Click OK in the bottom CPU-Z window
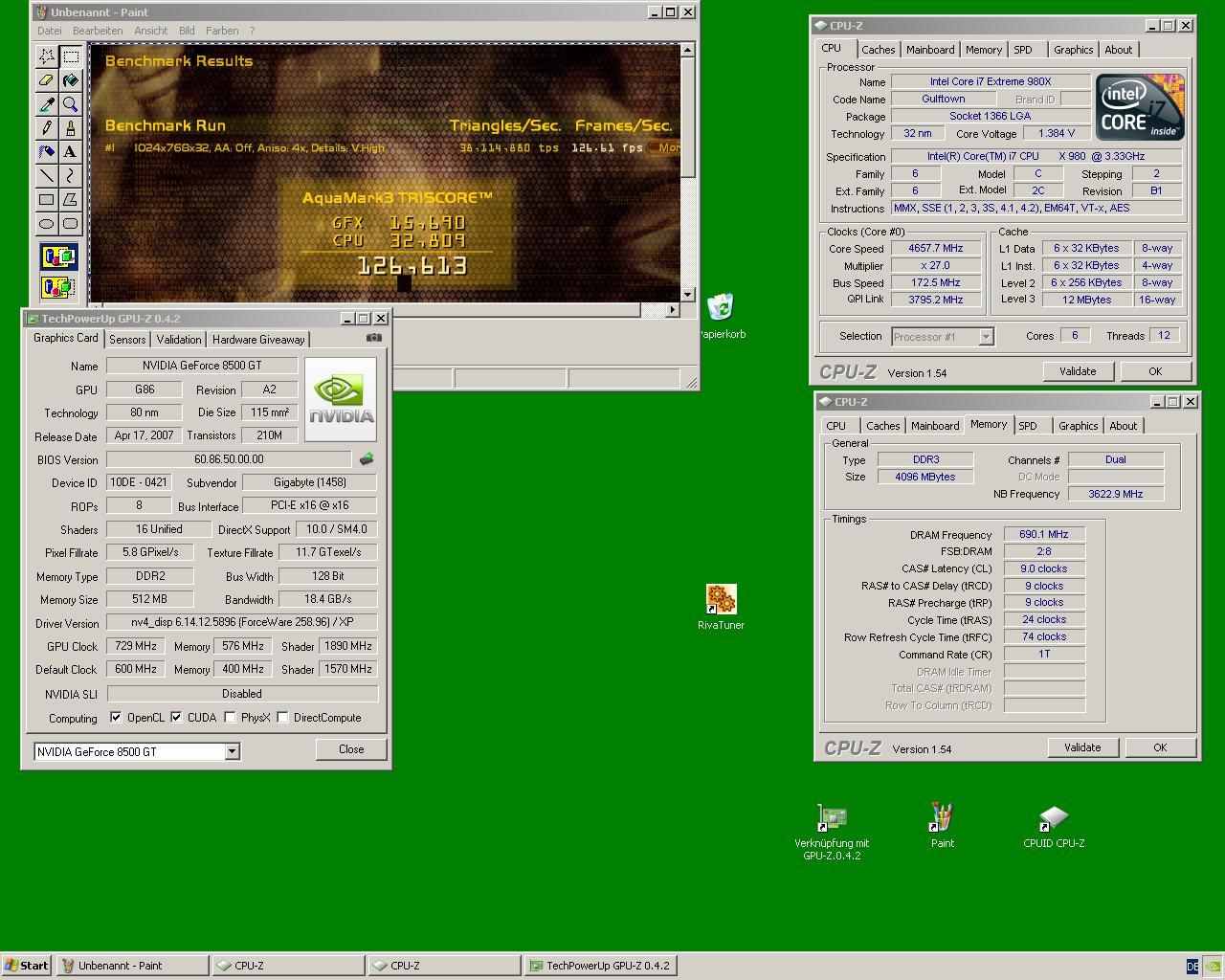The width and height of the screenshot is (1225, 980). (x=1160, y=747)
